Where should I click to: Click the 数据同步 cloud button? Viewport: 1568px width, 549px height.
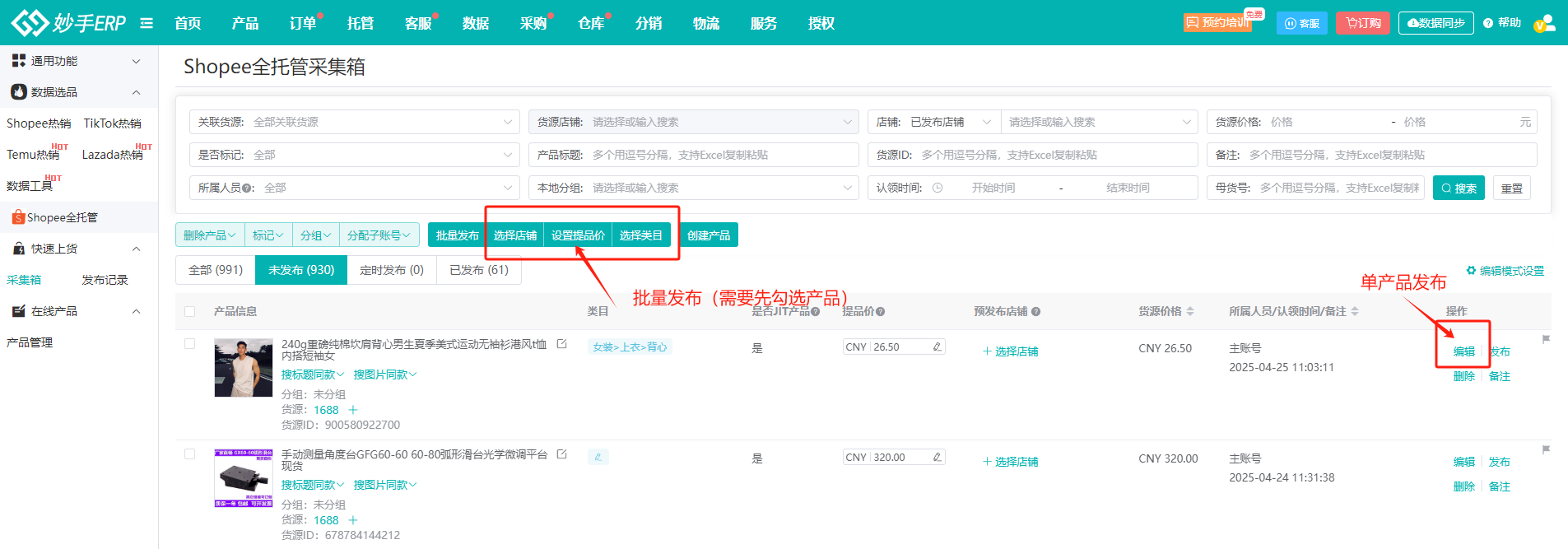coord(1435,23)
